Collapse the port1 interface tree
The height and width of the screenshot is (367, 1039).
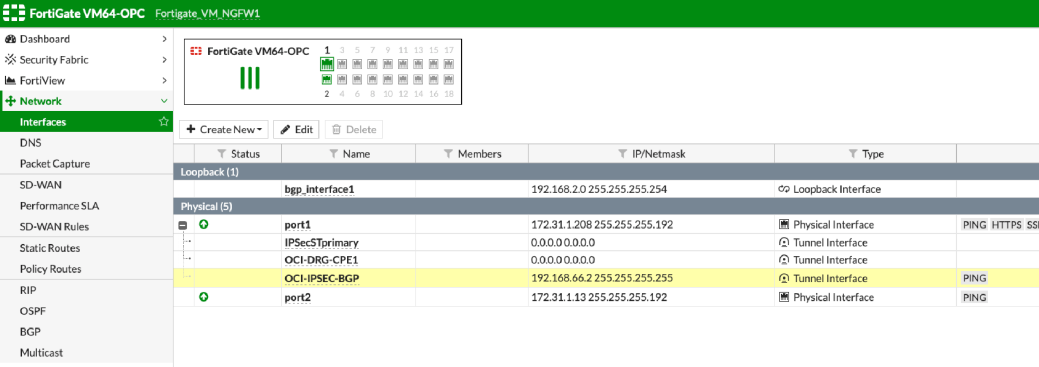(x=183, y=225)
